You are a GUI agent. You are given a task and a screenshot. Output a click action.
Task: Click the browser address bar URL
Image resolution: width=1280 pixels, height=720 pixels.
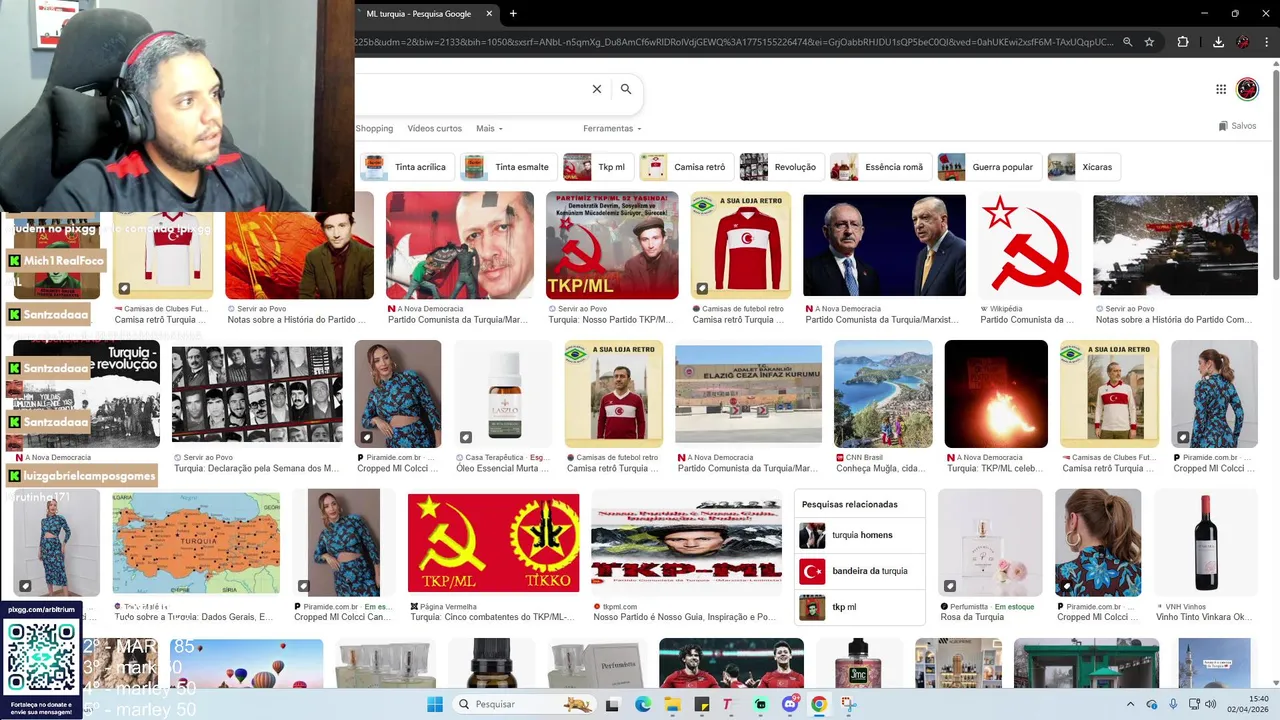coord(735,42)
